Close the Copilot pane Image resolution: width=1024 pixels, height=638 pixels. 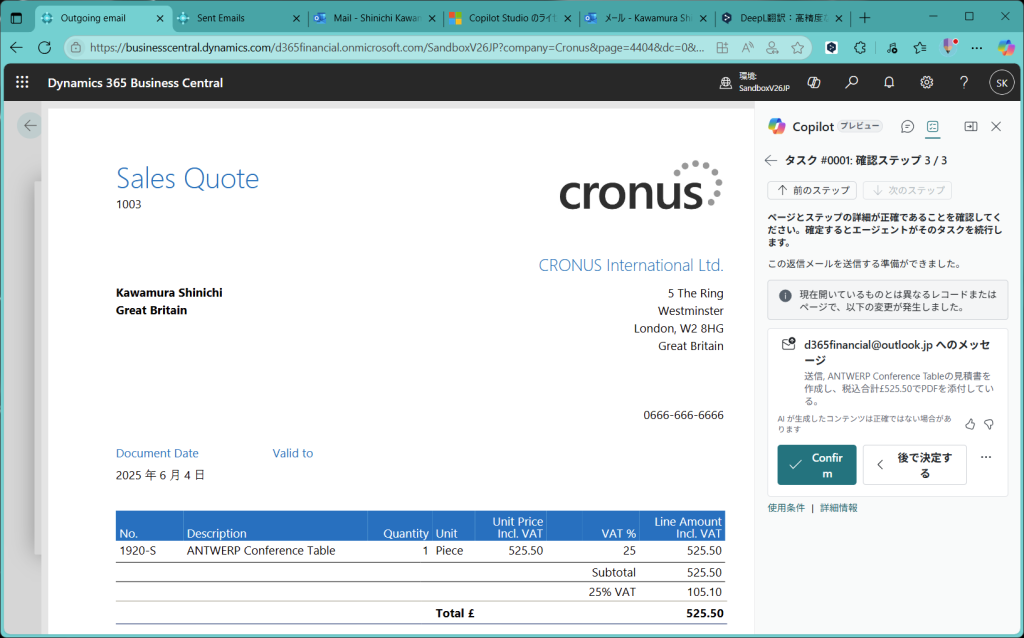[996, 127]
